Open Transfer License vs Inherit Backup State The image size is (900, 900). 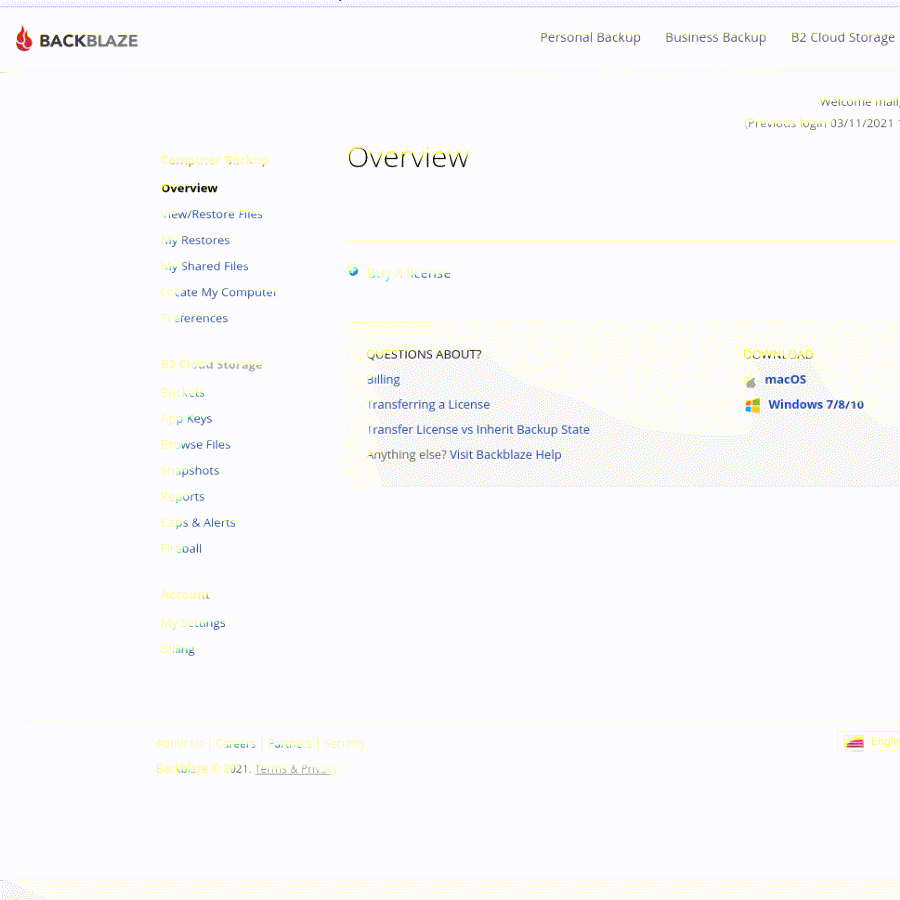(478, 430)
